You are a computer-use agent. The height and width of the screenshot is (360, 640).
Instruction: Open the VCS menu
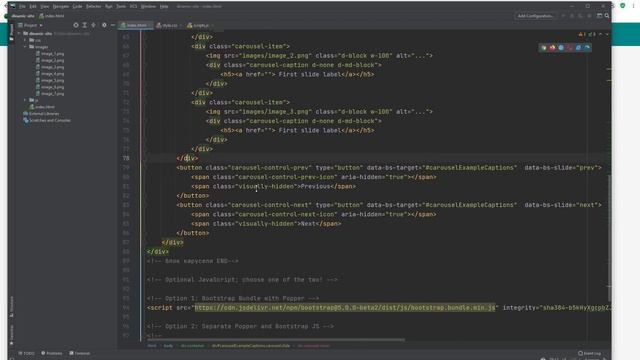[133, 7]
